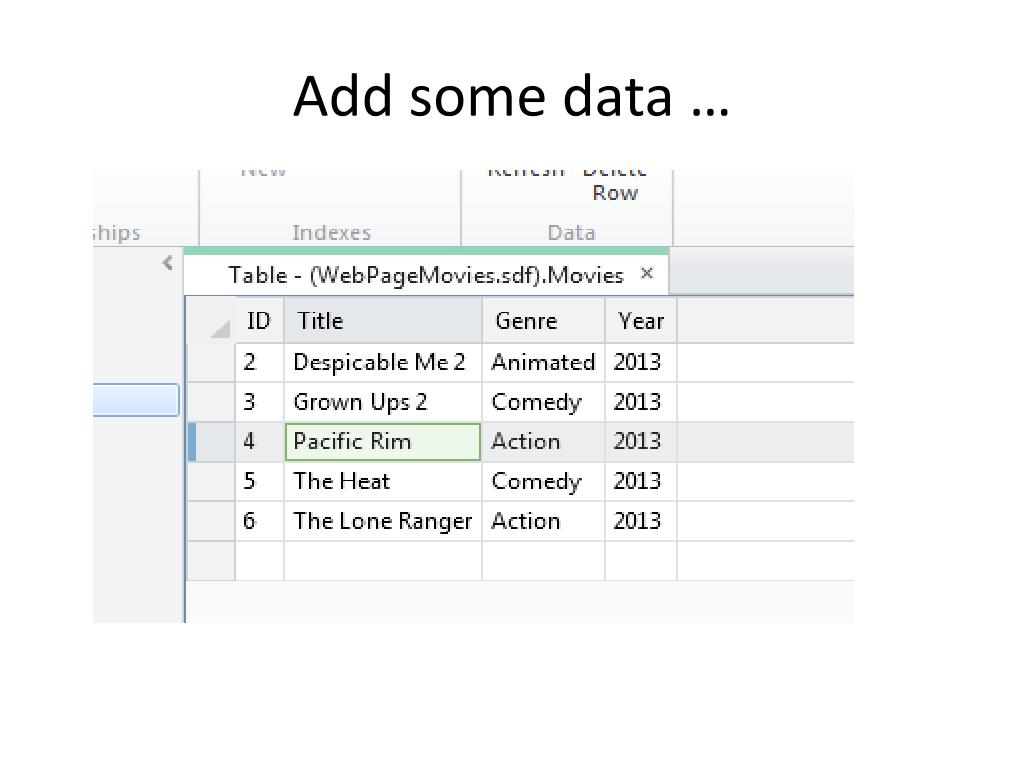Select row header for The Heat row
Viewport: 1024px width, 768px height.
[211, 481]
